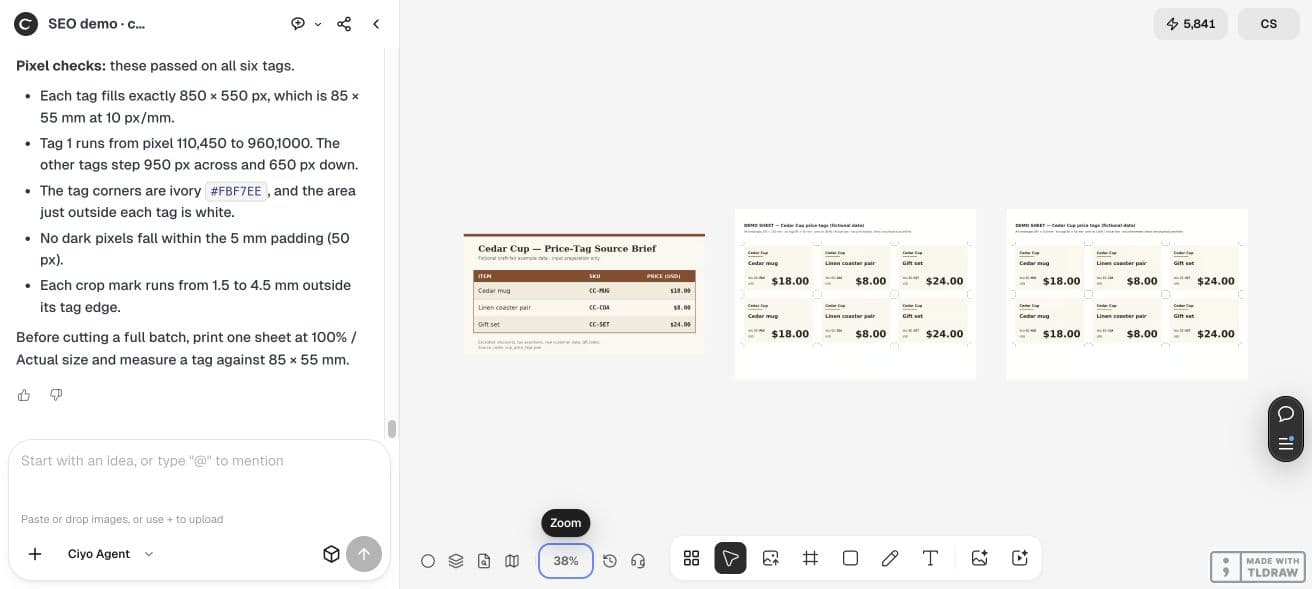
Task: Select the Pencil draw tool
Action: [x=890, y=558]
